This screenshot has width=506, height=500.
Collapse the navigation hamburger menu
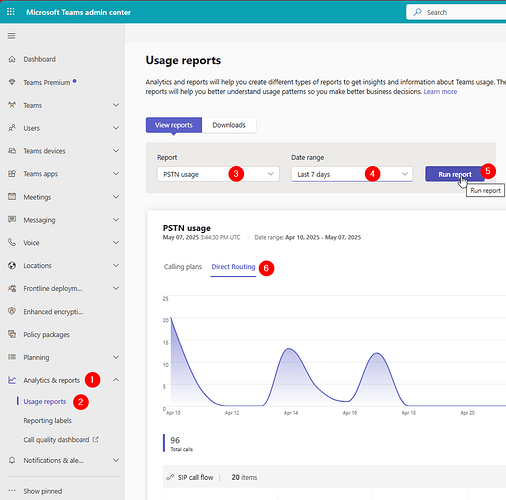[x=11, y=36]
